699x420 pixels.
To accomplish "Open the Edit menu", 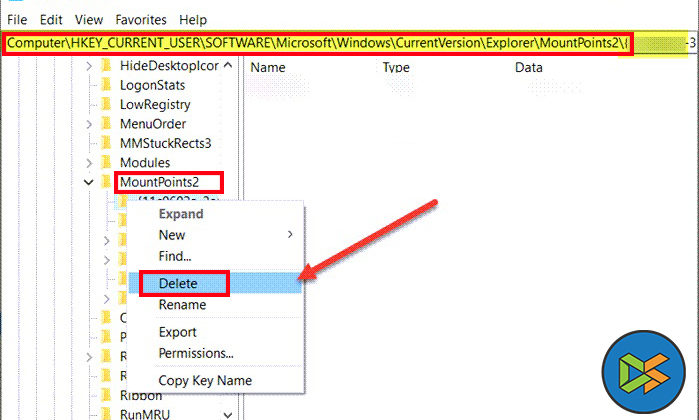I will pyautogui.click(x=51, y=20).
